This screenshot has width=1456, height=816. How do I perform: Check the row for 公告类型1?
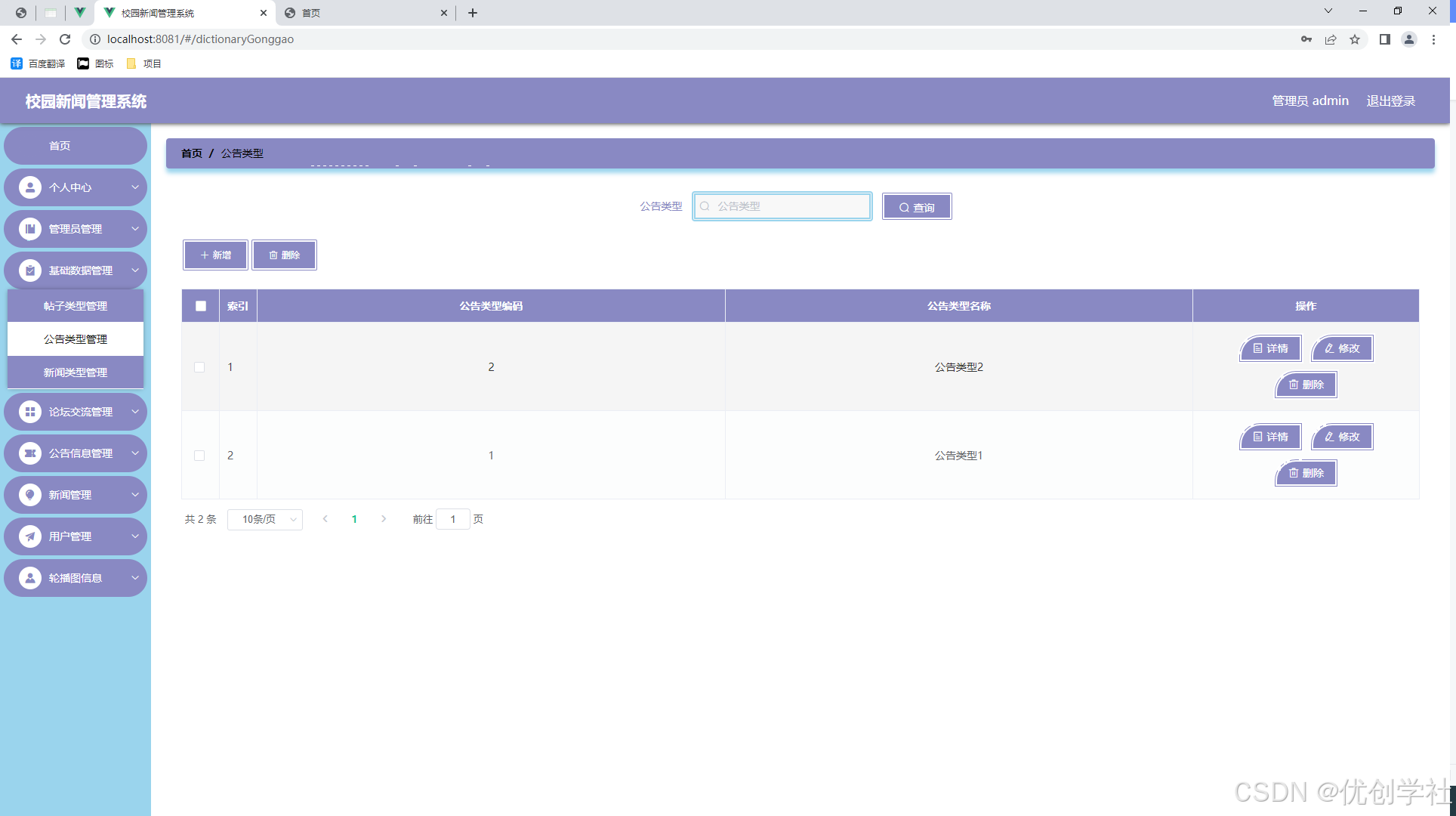point(199,456)
